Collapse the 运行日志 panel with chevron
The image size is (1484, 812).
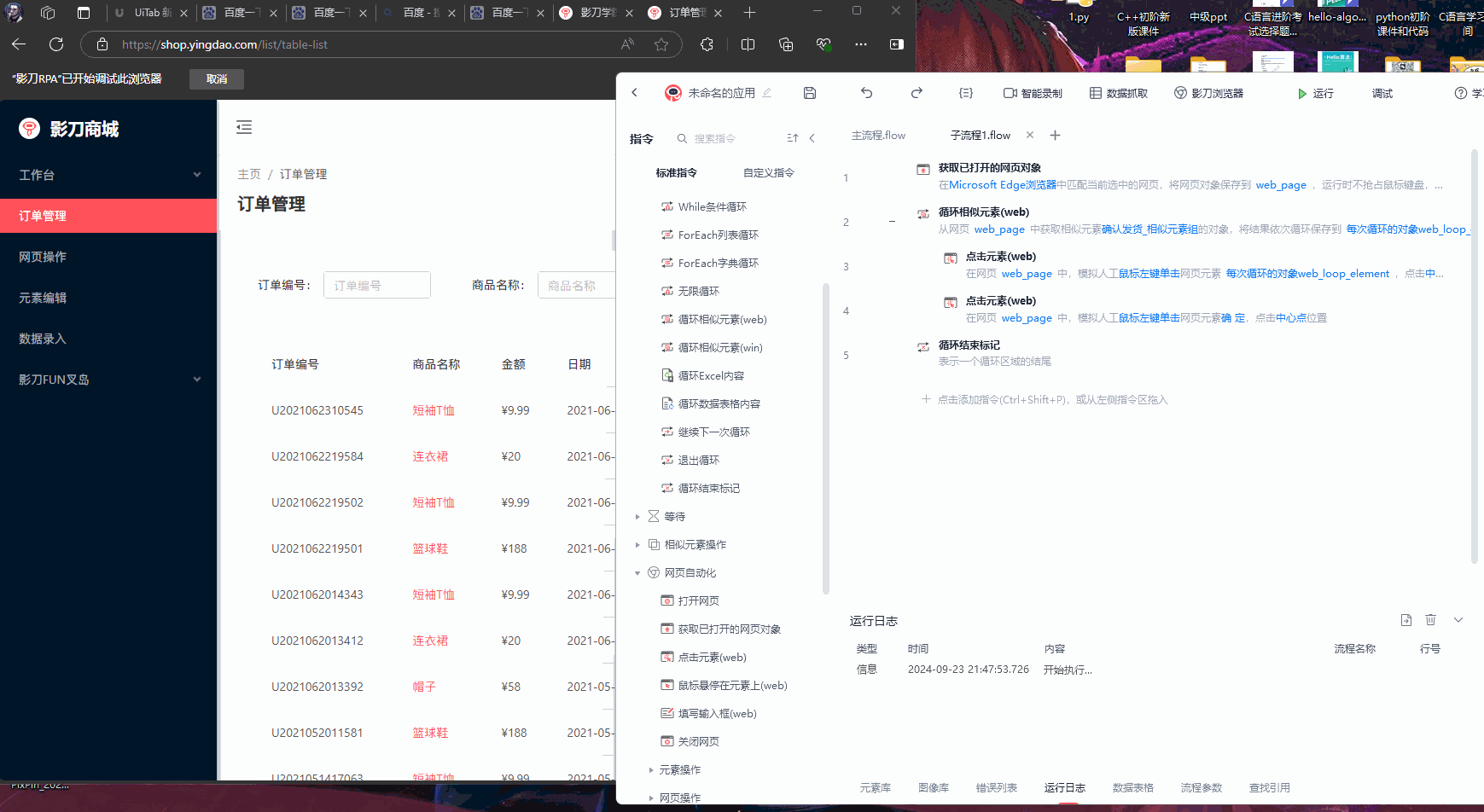pos(1458,620)
